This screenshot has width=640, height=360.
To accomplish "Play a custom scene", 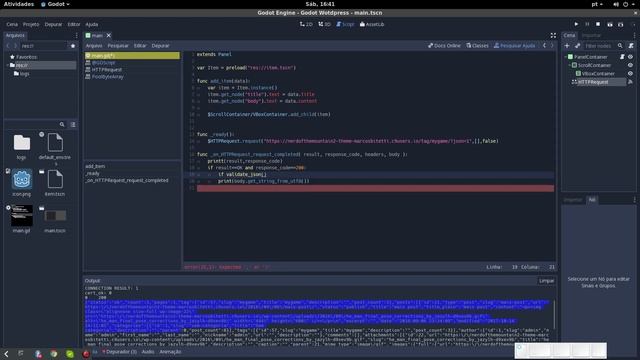I will [x=620, y=24].
